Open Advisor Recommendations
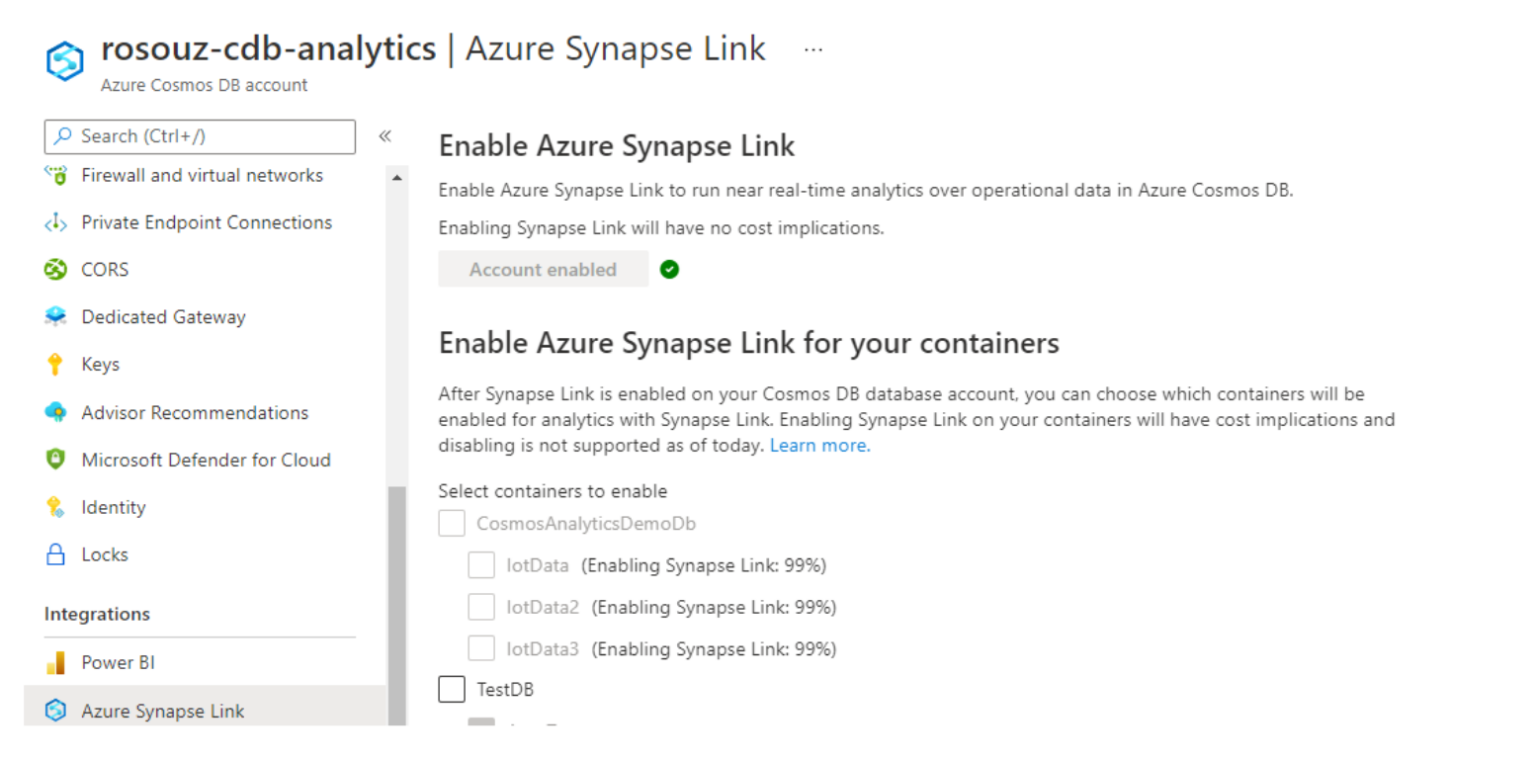 click(x=191, y=412)
